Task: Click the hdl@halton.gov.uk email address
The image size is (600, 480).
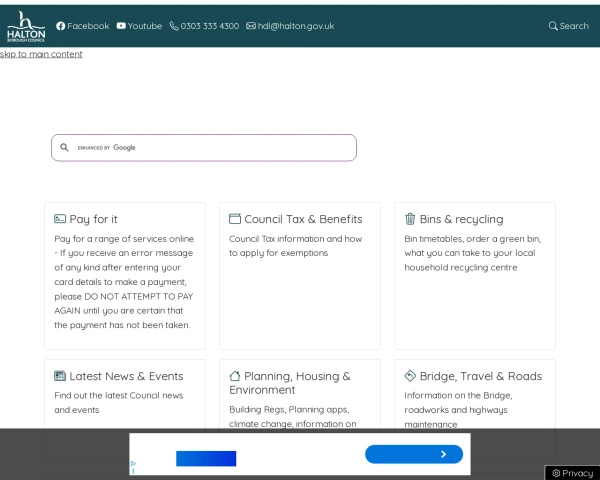Action: click(x=296, y=26)
